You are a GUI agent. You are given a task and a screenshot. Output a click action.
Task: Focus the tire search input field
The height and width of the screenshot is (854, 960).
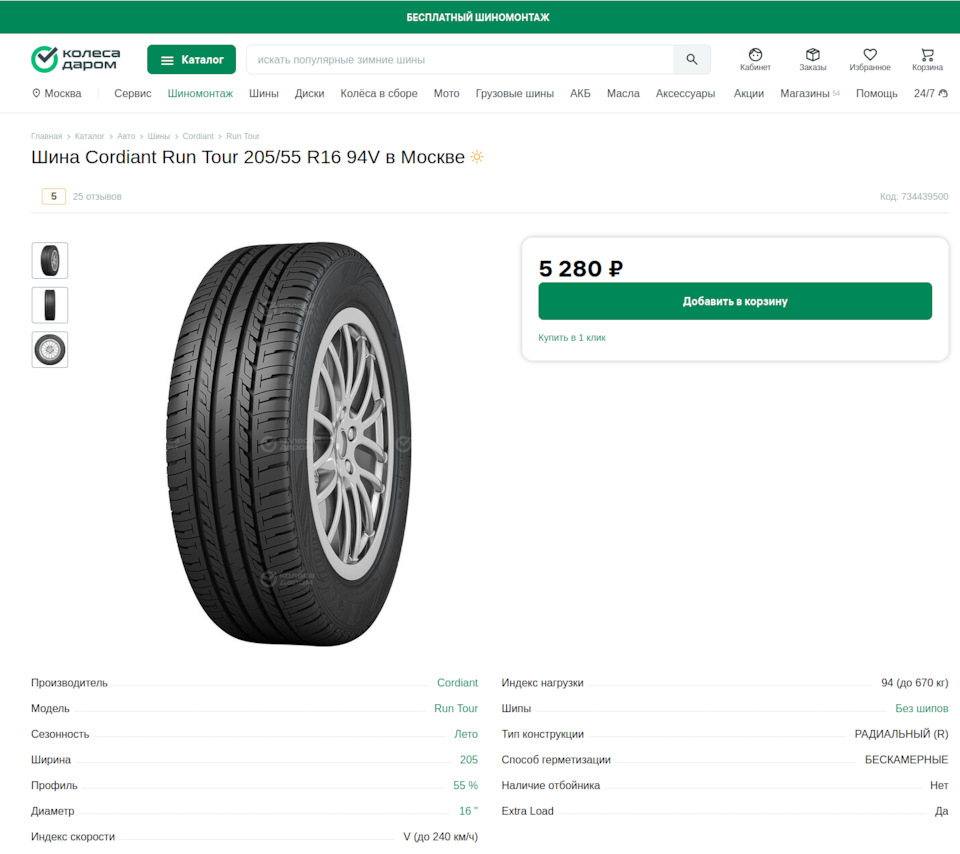(460, 60)
